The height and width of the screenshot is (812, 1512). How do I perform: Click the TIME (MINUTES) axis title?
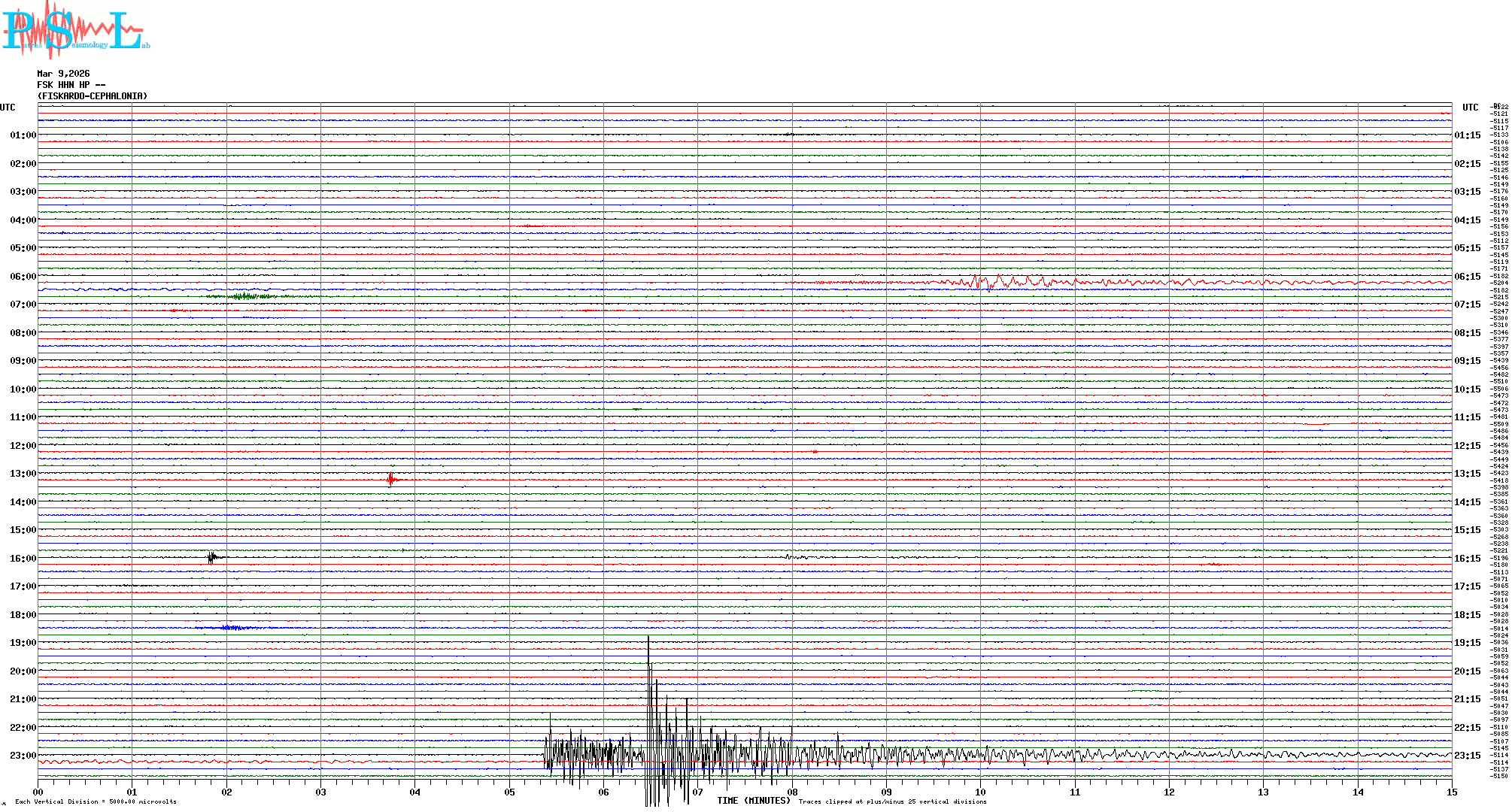[x=754, y=801]
